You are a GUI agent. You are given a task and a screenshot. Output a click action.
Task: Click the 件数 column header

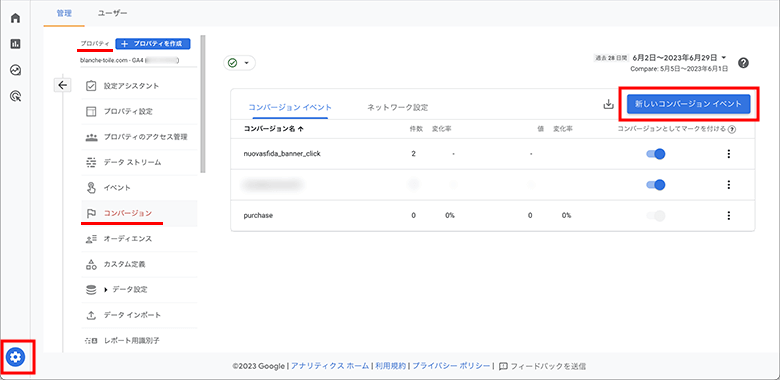pyautogui.click(x=416, y=129)
